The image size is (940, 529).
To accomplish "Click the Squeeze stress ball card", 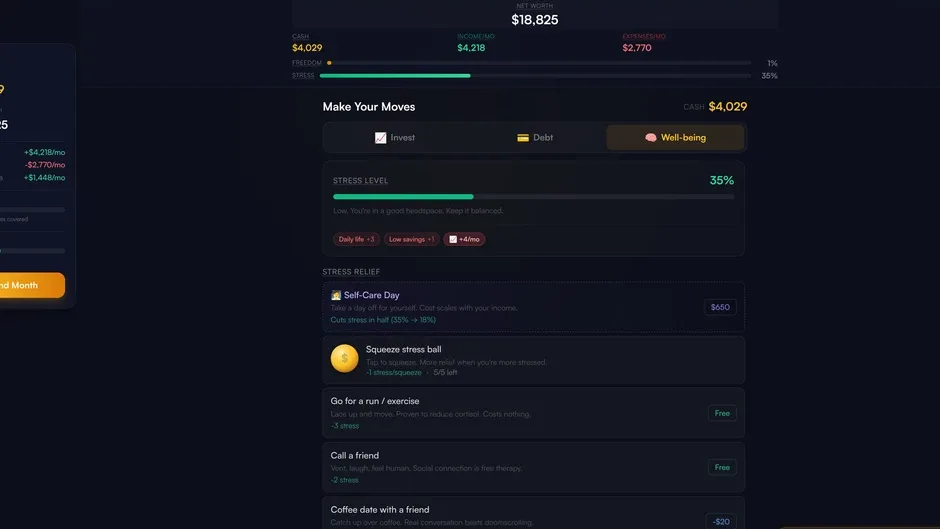I will (534, 360).
